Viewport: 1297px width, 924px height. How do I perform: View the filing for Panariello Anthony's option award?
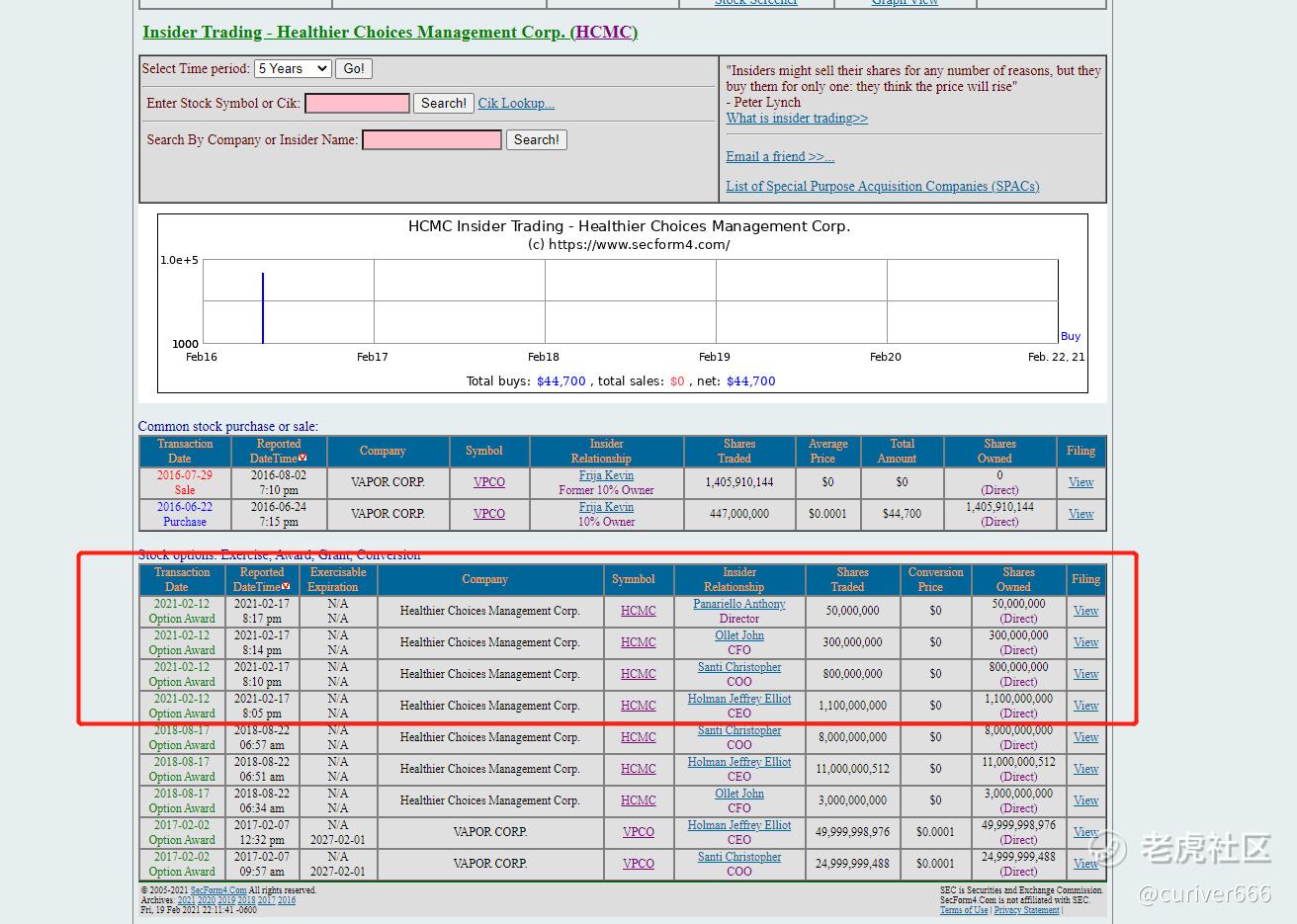point(1085,611)
